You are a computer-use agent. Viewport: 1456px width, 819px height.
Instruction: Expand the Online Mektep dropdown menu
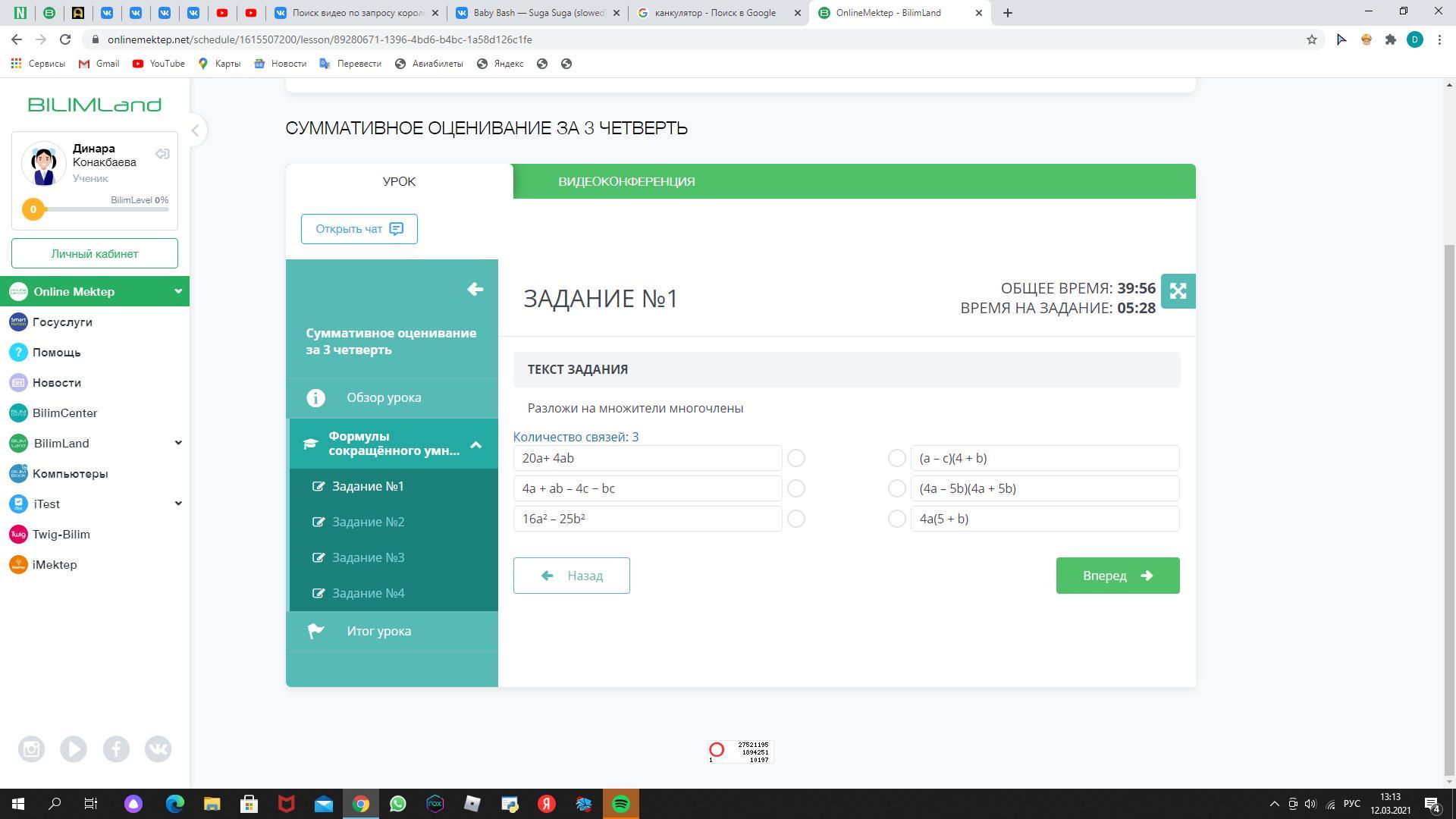coord(178,291)
